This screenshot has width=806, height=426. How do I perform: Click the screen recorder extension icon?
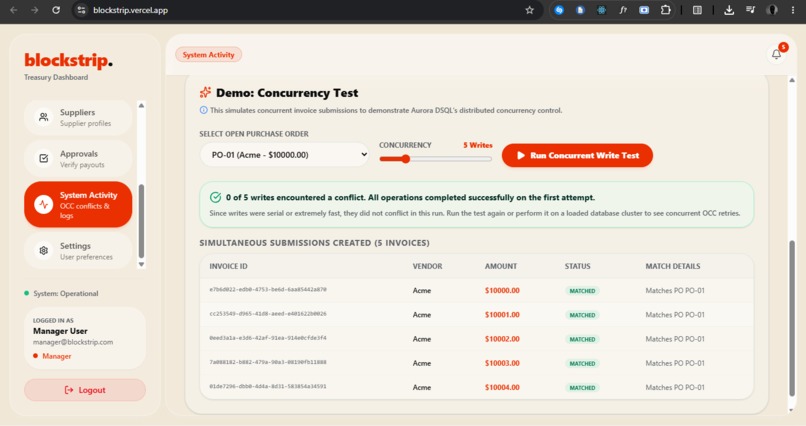click(644, 10)
